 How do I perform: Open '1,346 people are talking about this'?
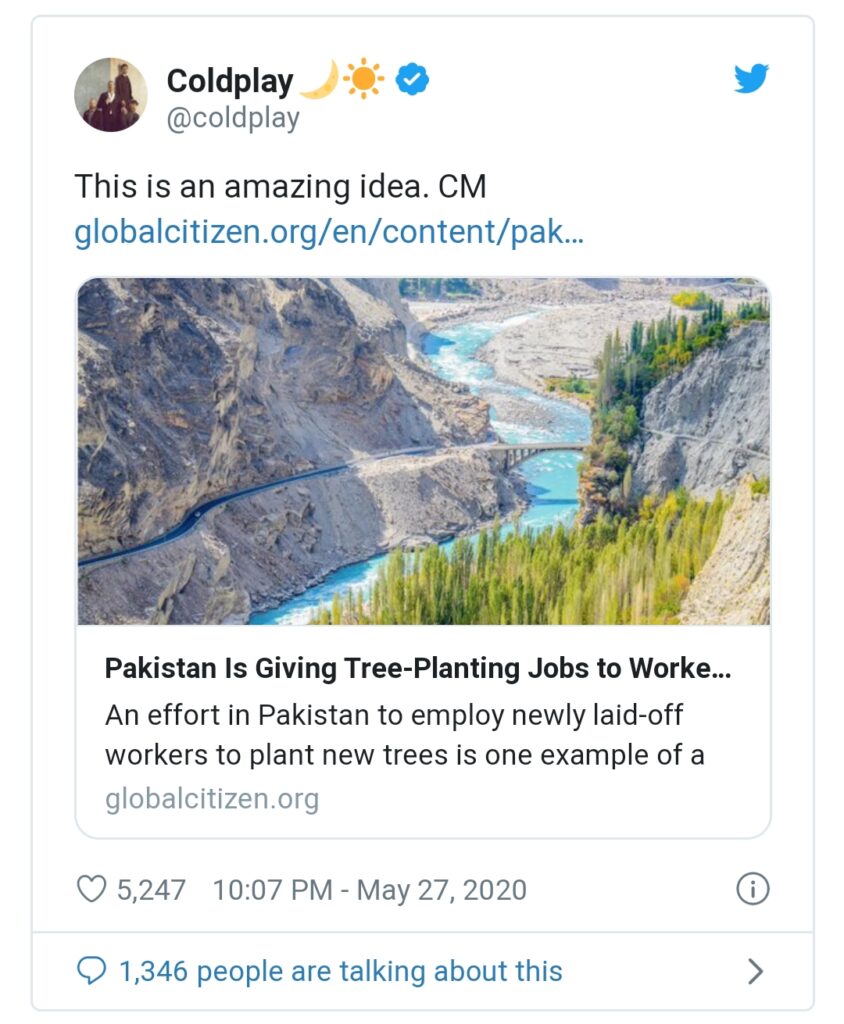340,971
